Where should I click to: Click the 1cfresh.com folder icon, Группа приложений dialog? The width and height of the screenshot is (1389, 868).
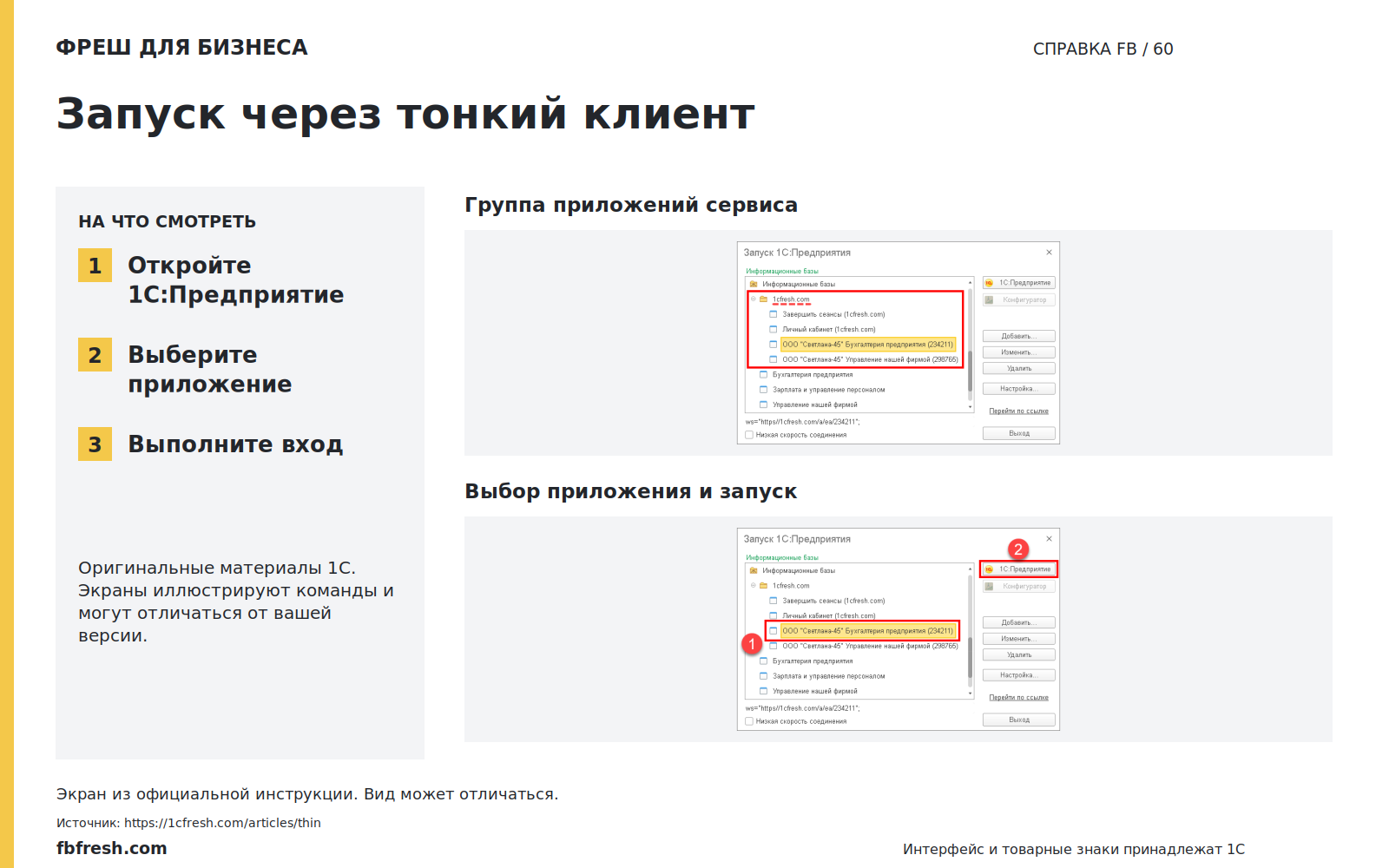pyautogui.click(x=764, y=299)
